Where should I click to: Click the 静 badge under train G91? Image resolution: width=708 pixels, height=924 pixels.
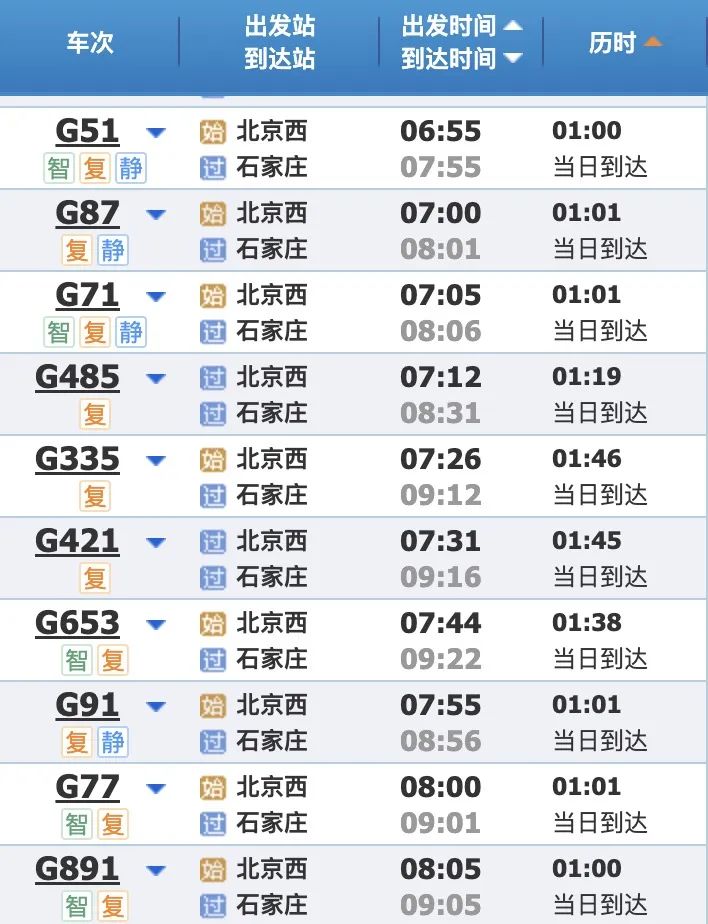click(113, 742)
